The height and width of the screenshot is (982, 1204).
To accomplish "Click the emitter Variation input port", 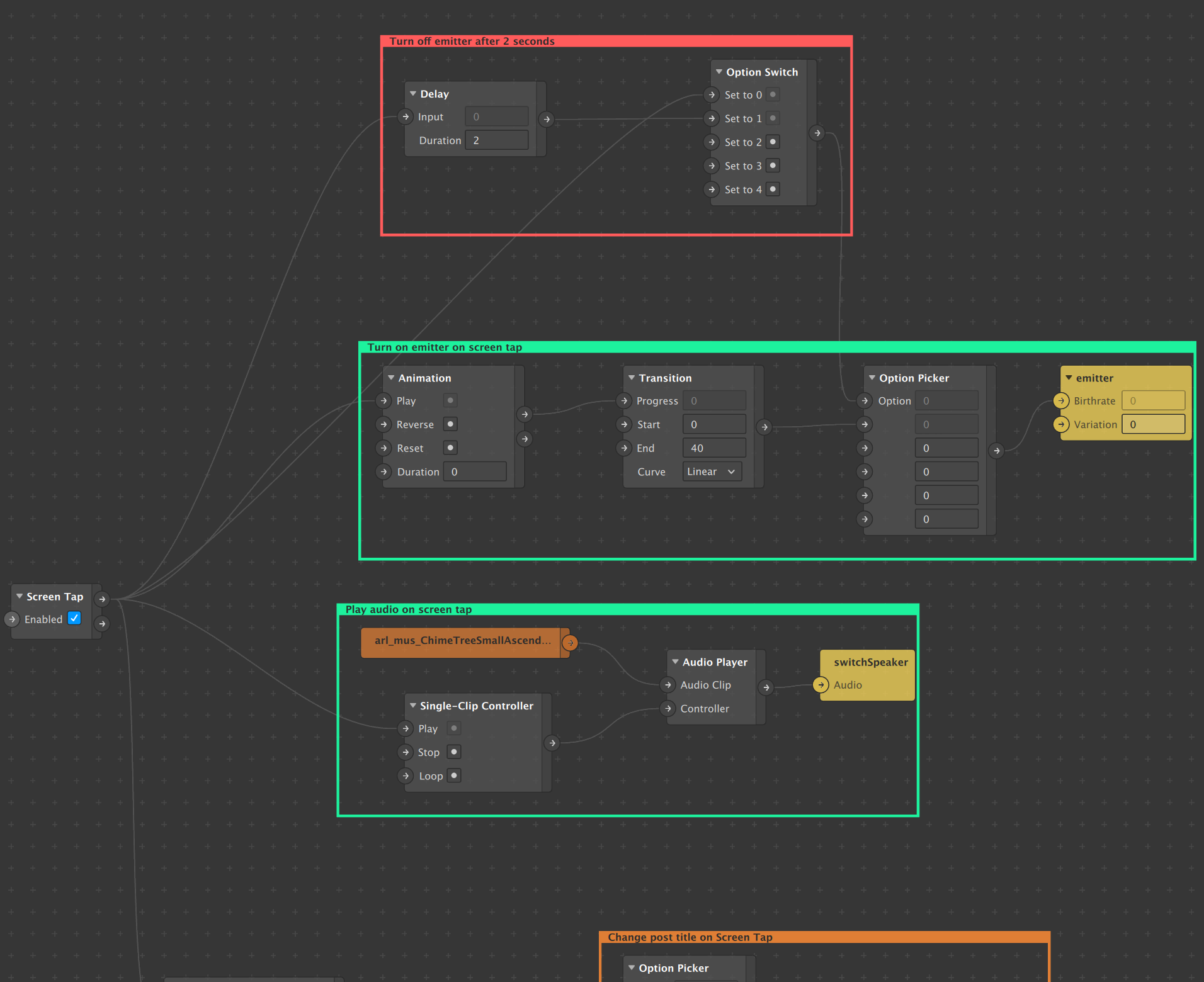I will (x=1061, y=425).
